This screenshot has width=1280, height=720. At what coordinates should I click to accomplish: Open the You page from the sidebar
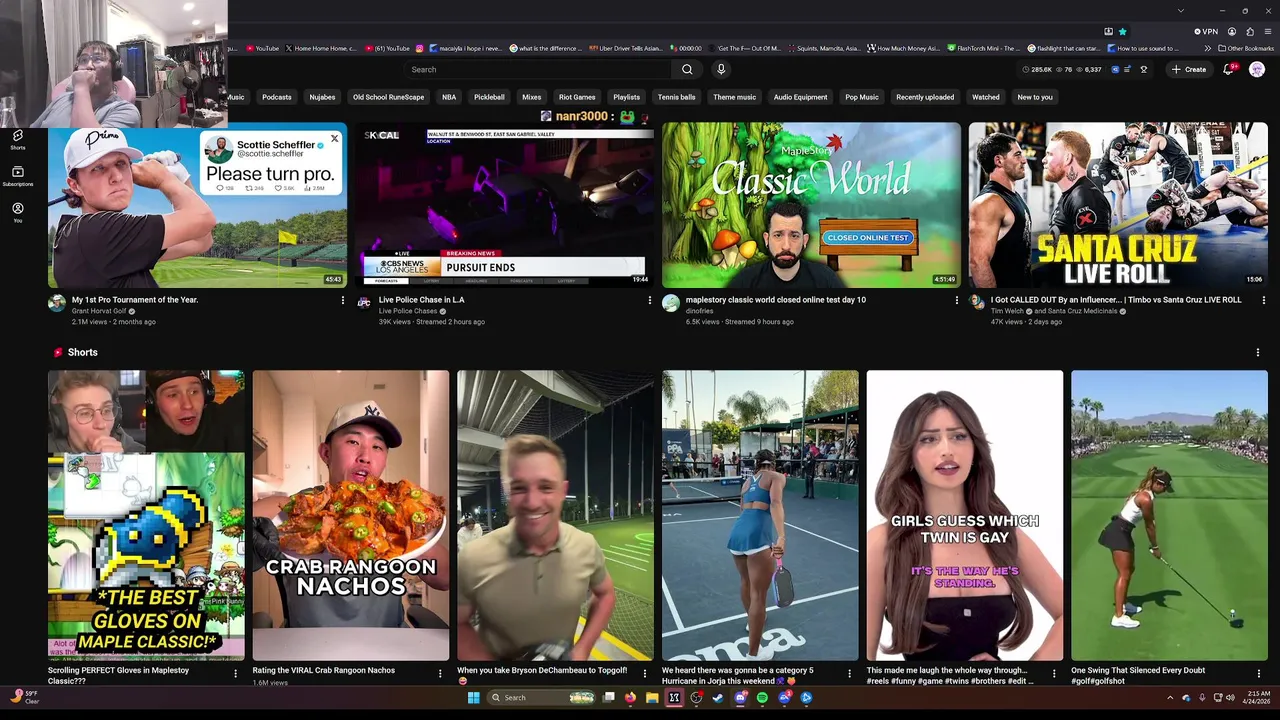pos(18,212)
